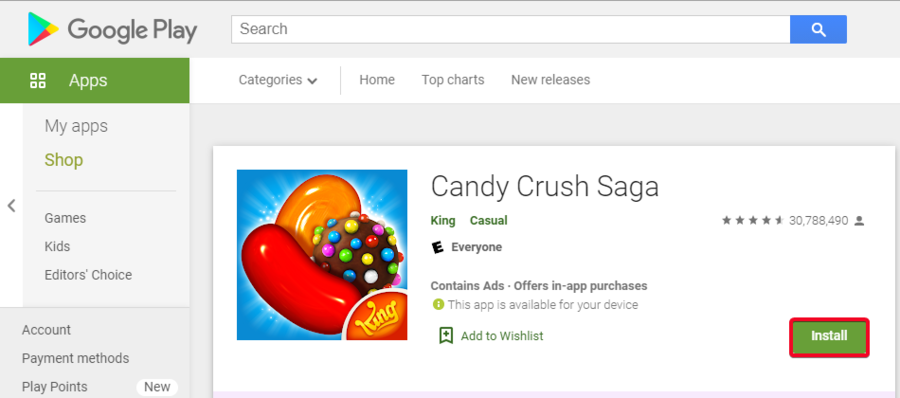Screen dimensions: 900x398
Task: Click 'This app is available for your device'
Action: (x=543, y=304)
